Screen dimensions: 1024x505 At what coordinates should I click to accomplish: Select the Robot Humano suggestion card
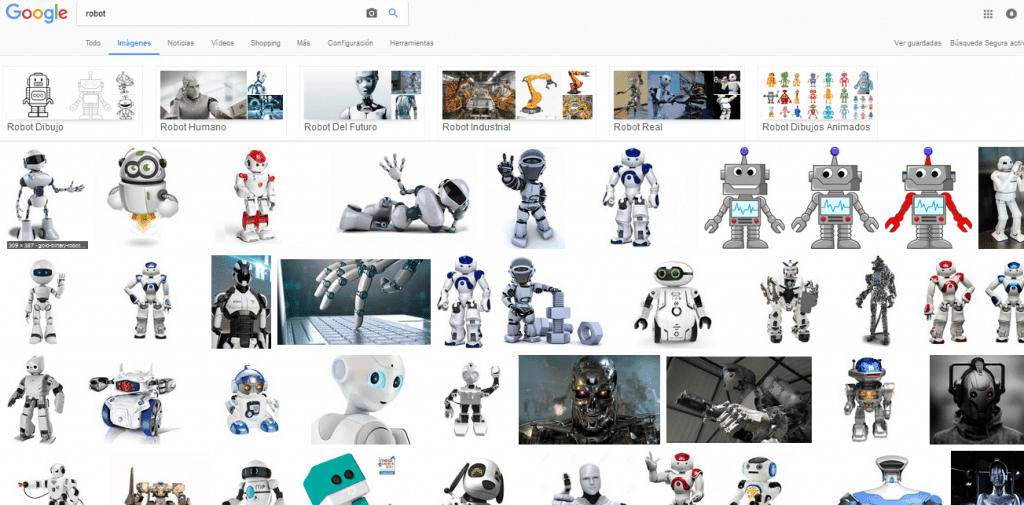point(221,102)
